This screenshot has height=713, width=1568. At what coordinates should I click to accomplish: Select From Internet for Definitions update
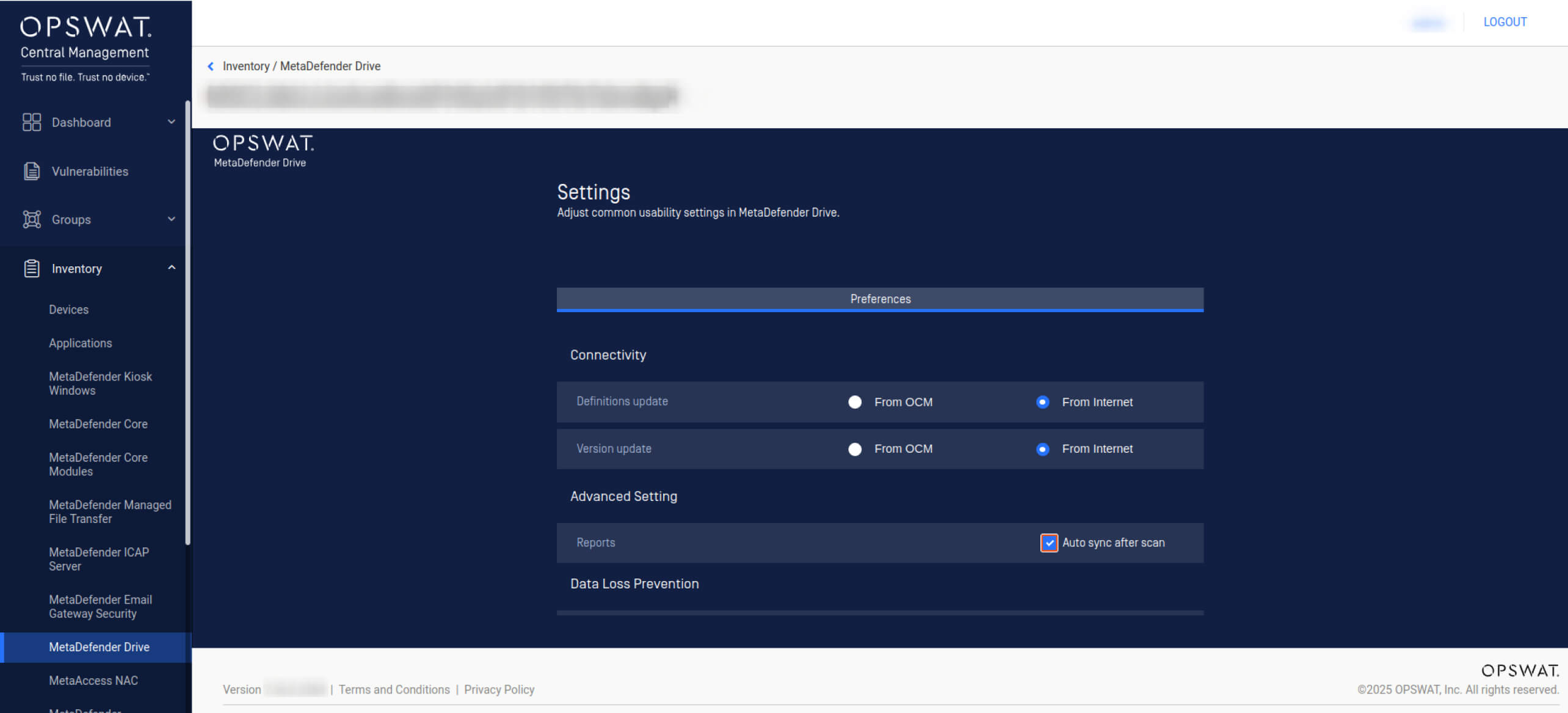click(1042, 402)
